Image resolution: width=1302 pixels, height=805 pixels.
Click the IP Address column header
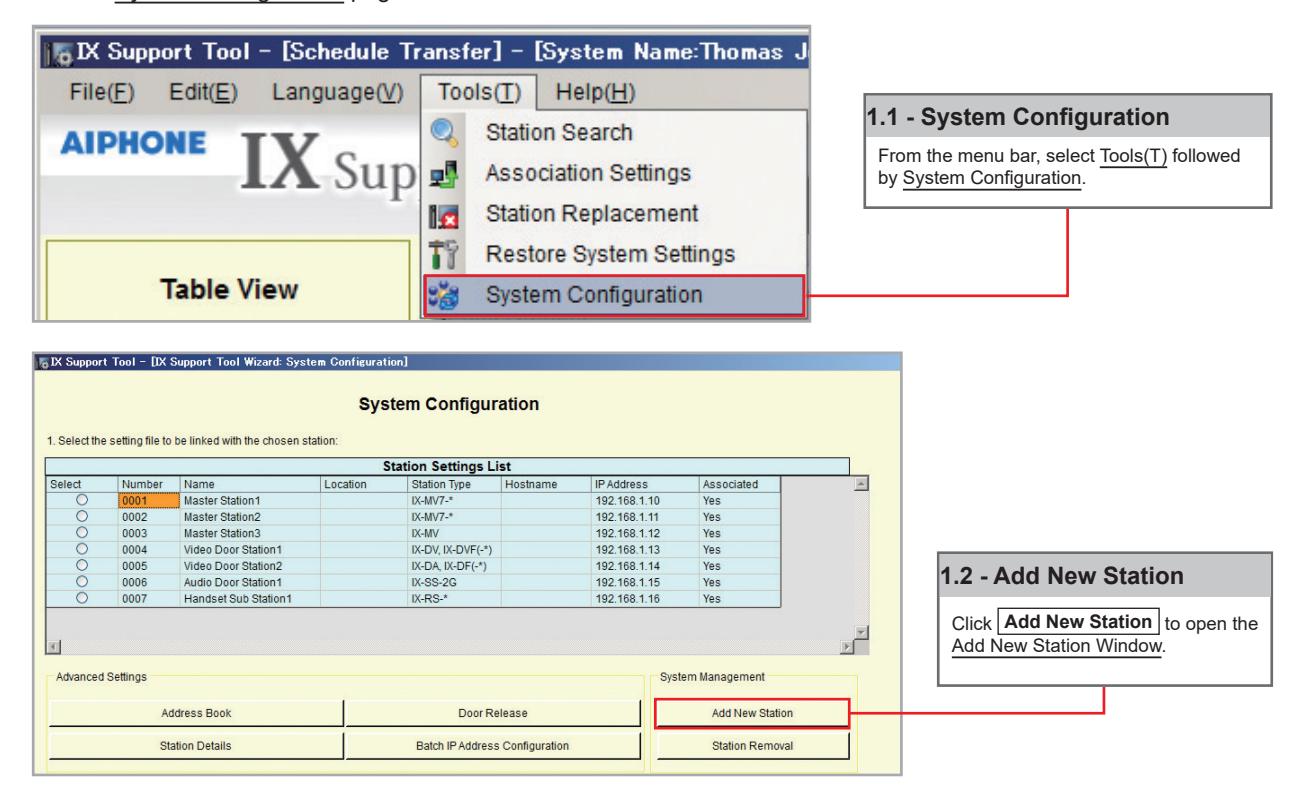[646, 484]
